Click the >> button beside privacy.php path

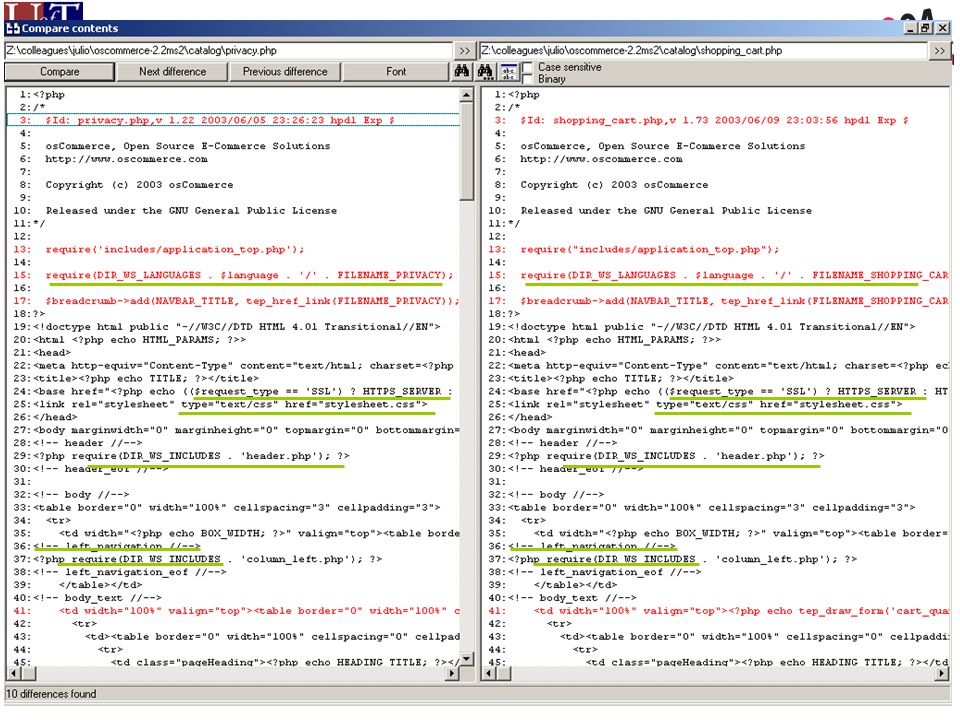464,51
